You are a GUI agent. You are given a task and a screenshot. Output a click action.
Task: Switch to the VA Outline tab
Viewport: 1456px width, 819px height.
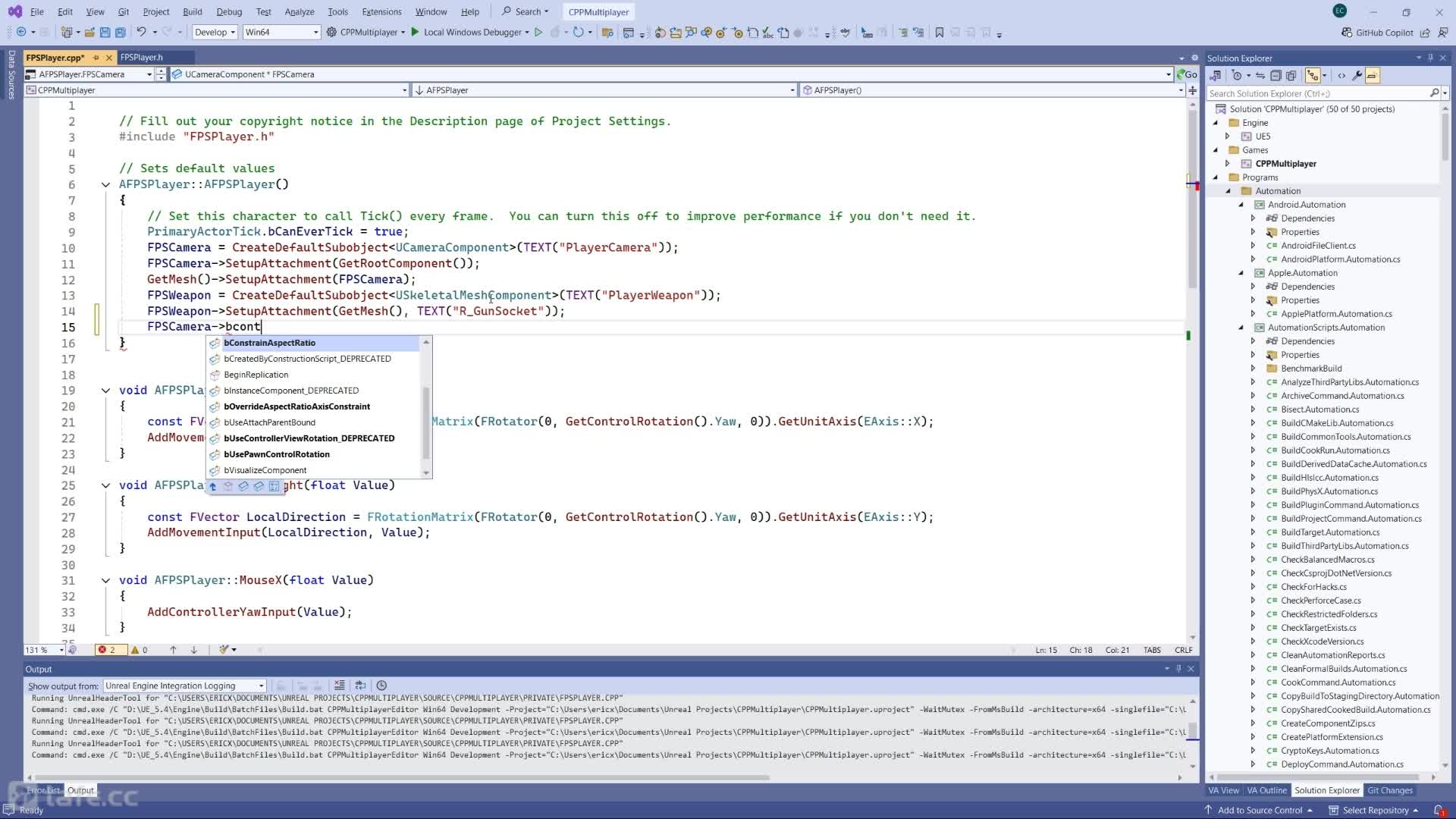click(1266, 790)
